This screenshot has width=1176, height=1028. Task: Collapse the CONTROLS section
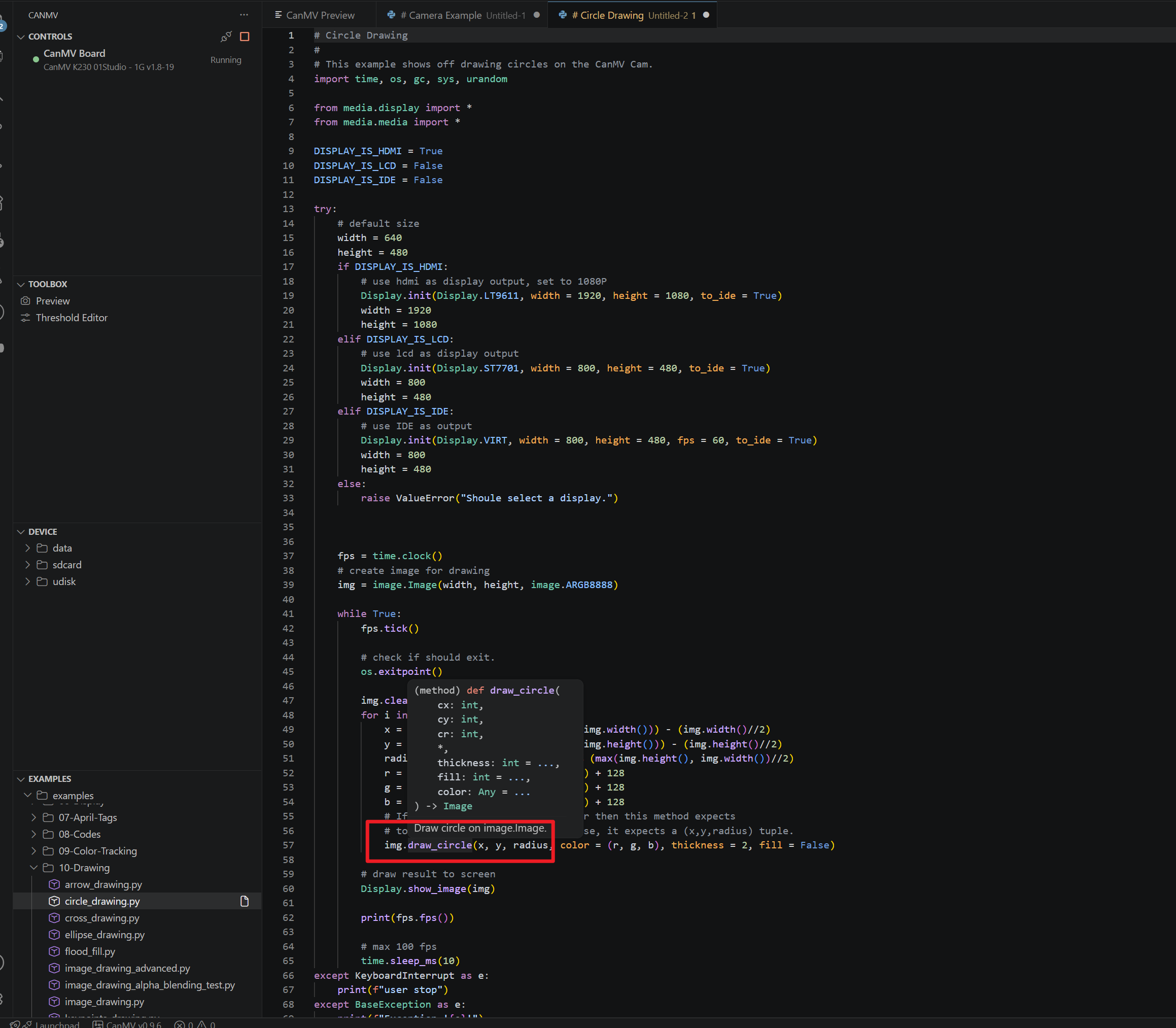(x=21, y=37)
